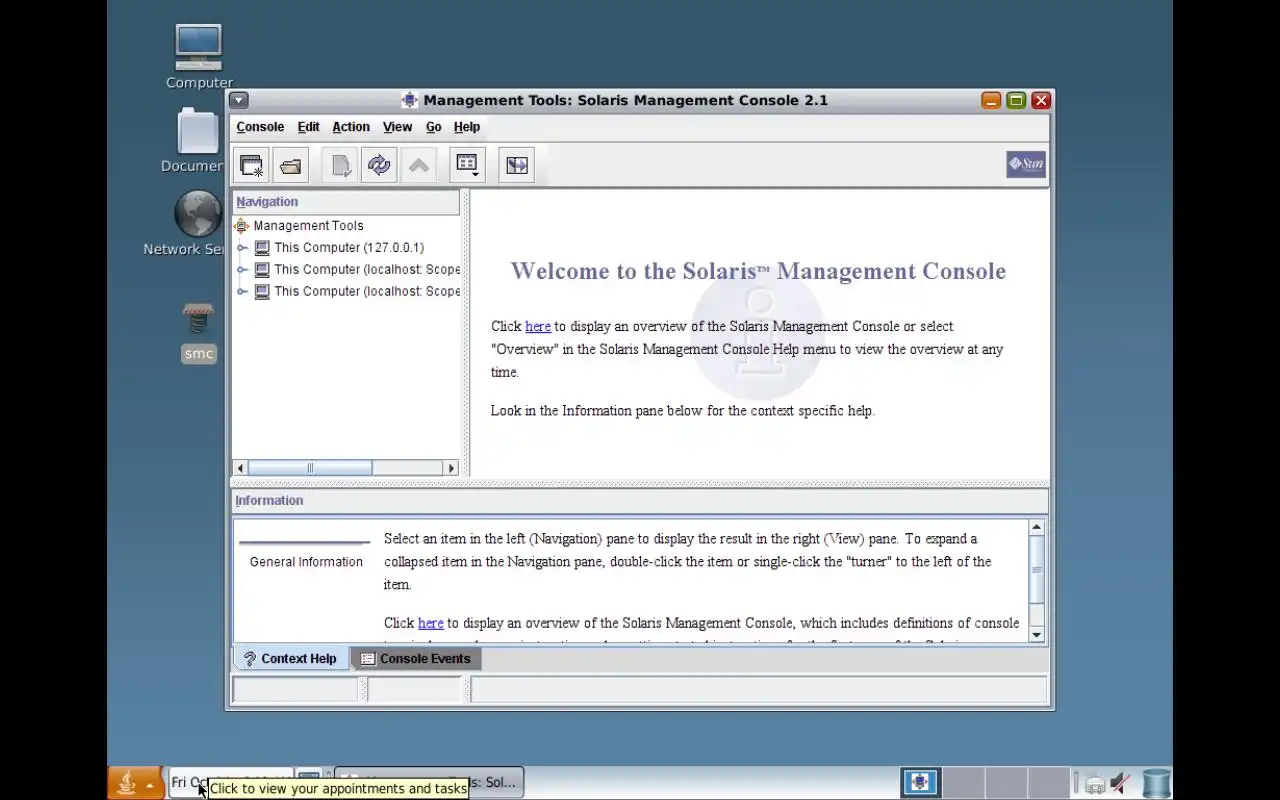Click the 'Welcome to the Solaris Management Console' heading

(758, 271)
